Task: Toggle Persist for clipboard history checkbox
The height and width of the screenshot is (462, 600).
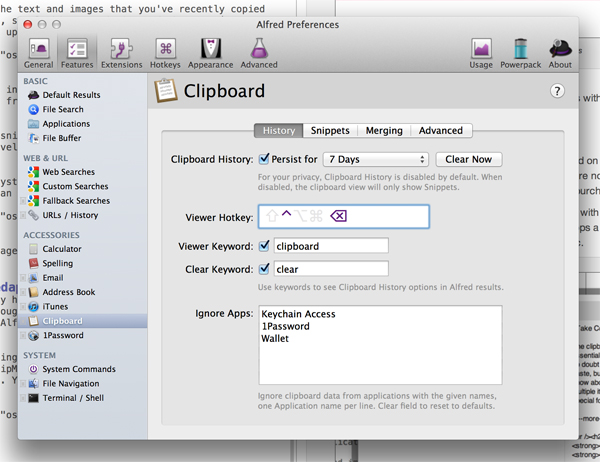Action: 264,158
